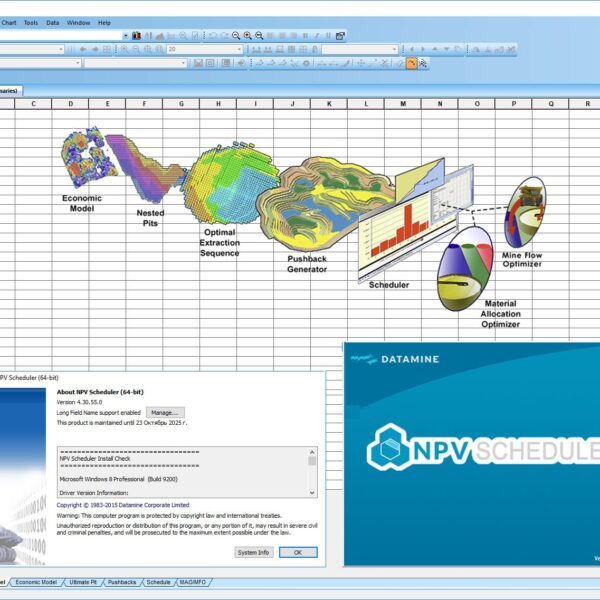Viewport: 600px width, 600px height.
Task: Switch to the MAO/MFO sheet tab
Action: [192, 582]
